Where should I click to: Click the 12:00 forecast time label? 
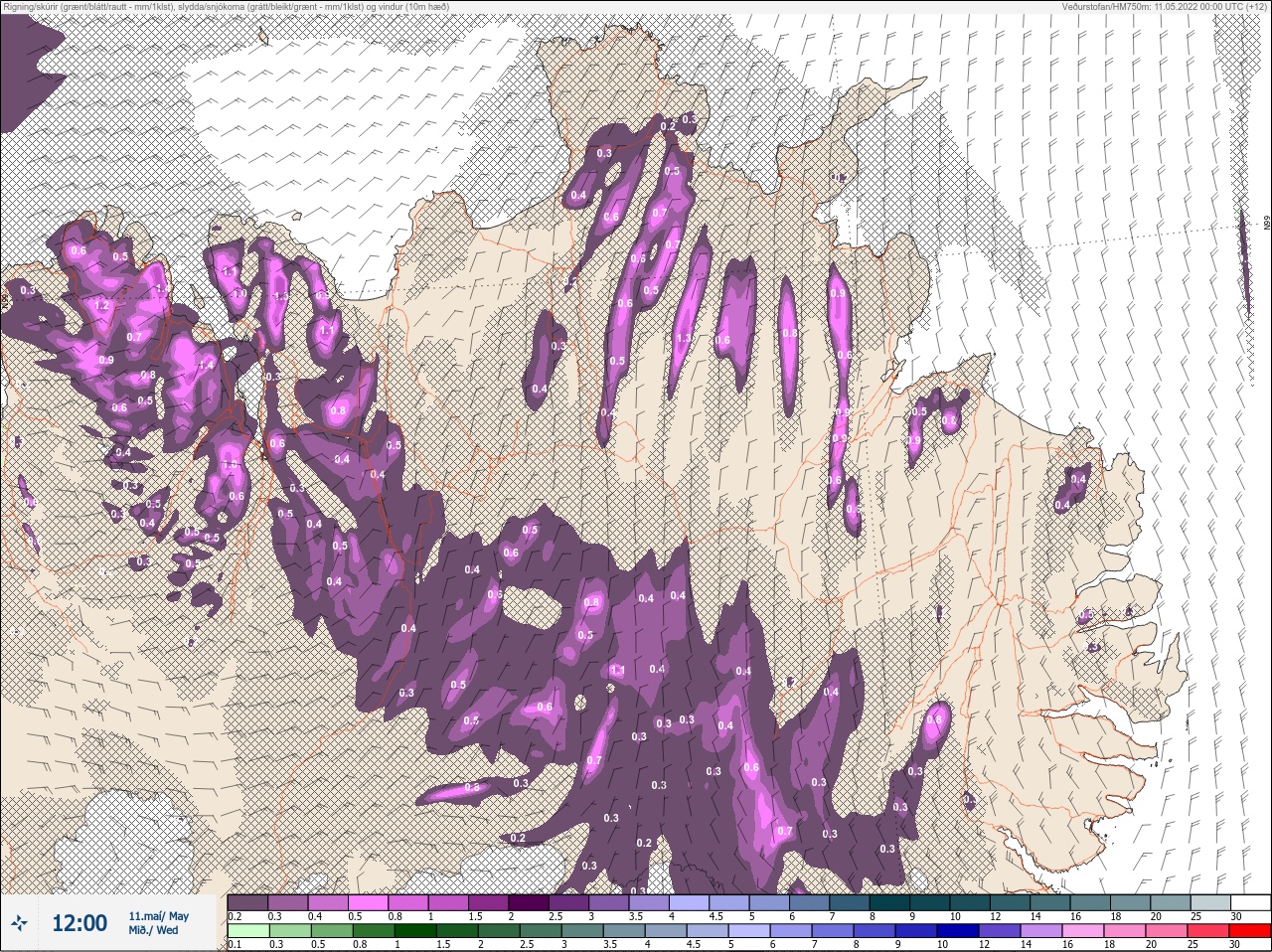79,923
